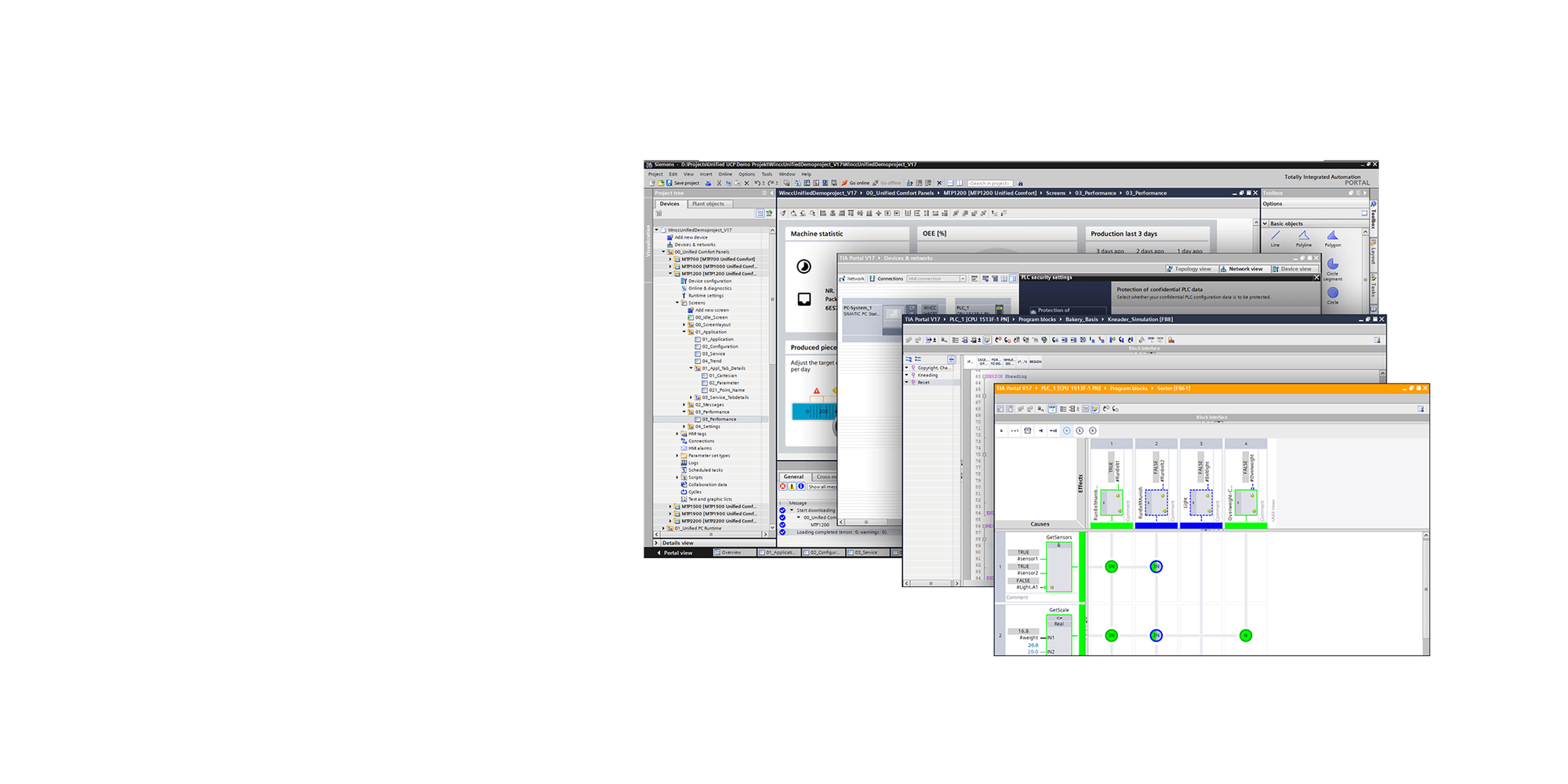This screenshot has height=784, width=1568.
Task: Select the General tab in Info panel
Action: 793,477
